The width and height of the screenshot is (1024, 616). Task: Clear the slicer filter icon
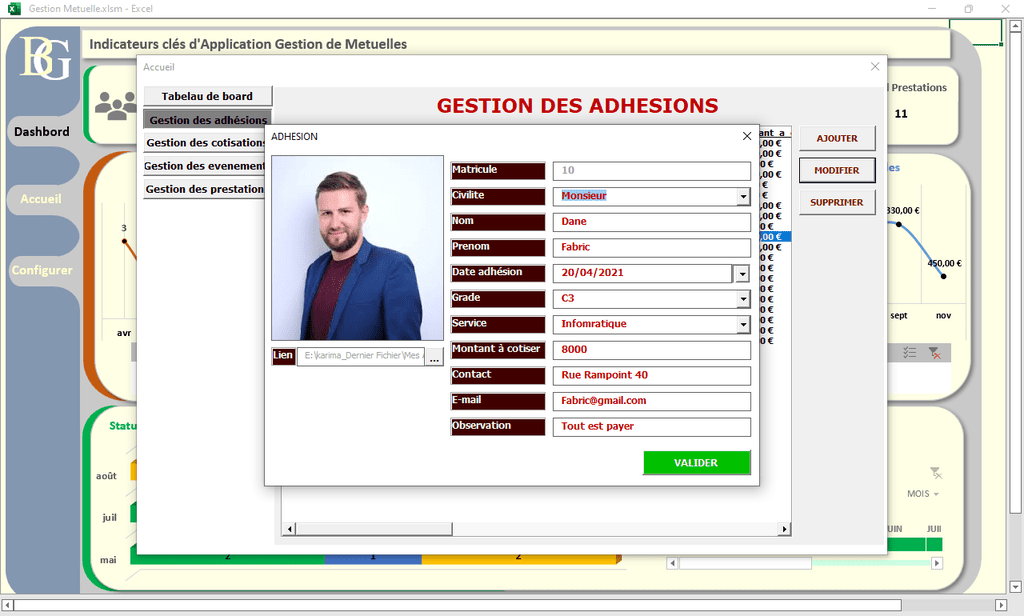click(935, 353)
